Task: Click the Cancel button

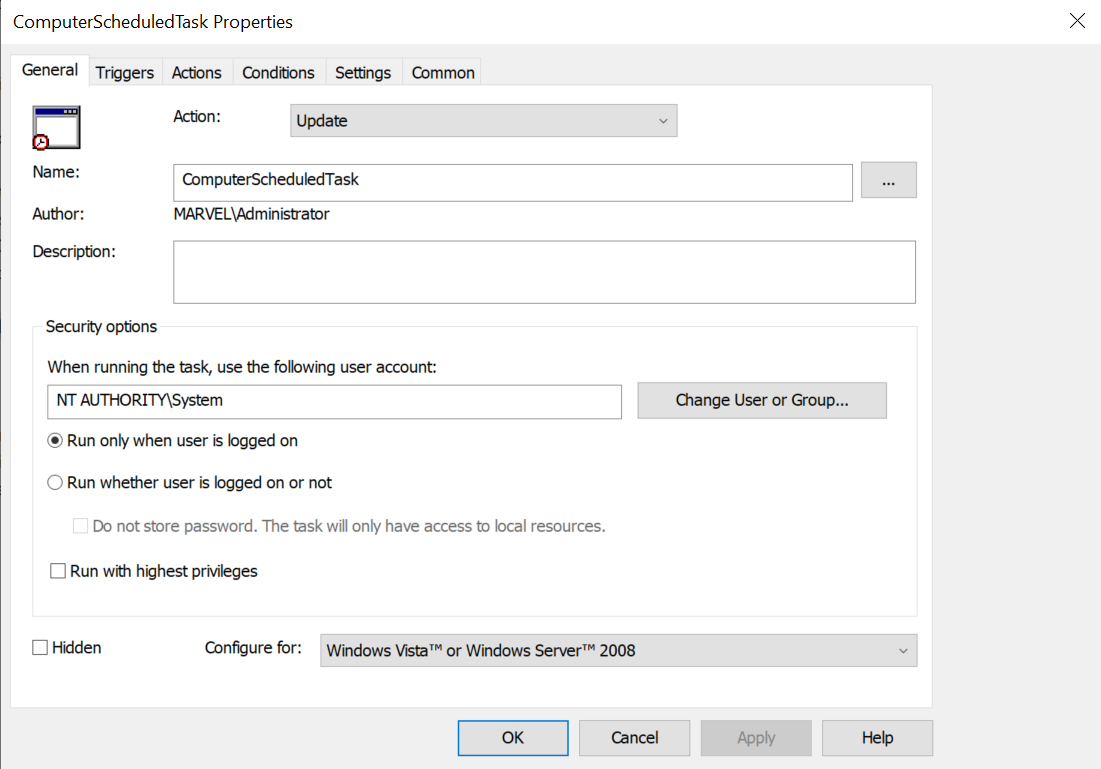Action: coord(634,738)
